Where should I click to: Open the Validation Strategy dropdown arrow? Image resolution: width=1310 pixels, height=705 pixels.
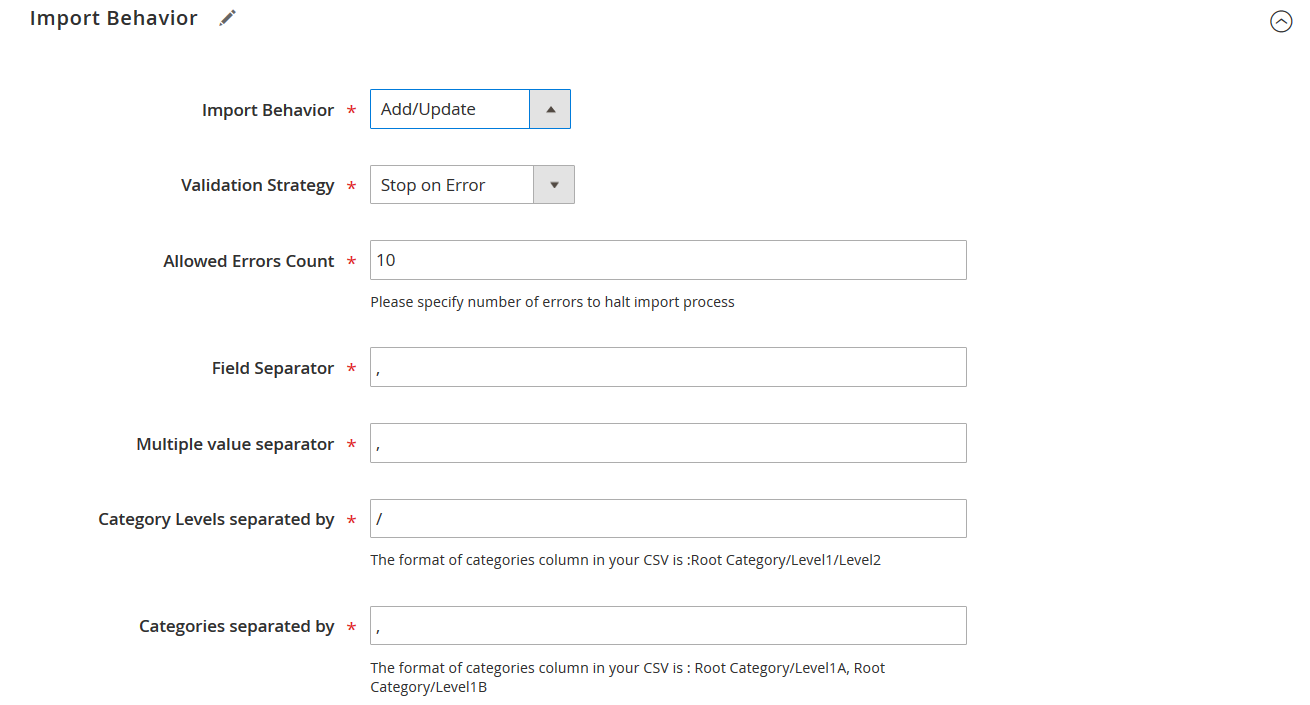554,185
